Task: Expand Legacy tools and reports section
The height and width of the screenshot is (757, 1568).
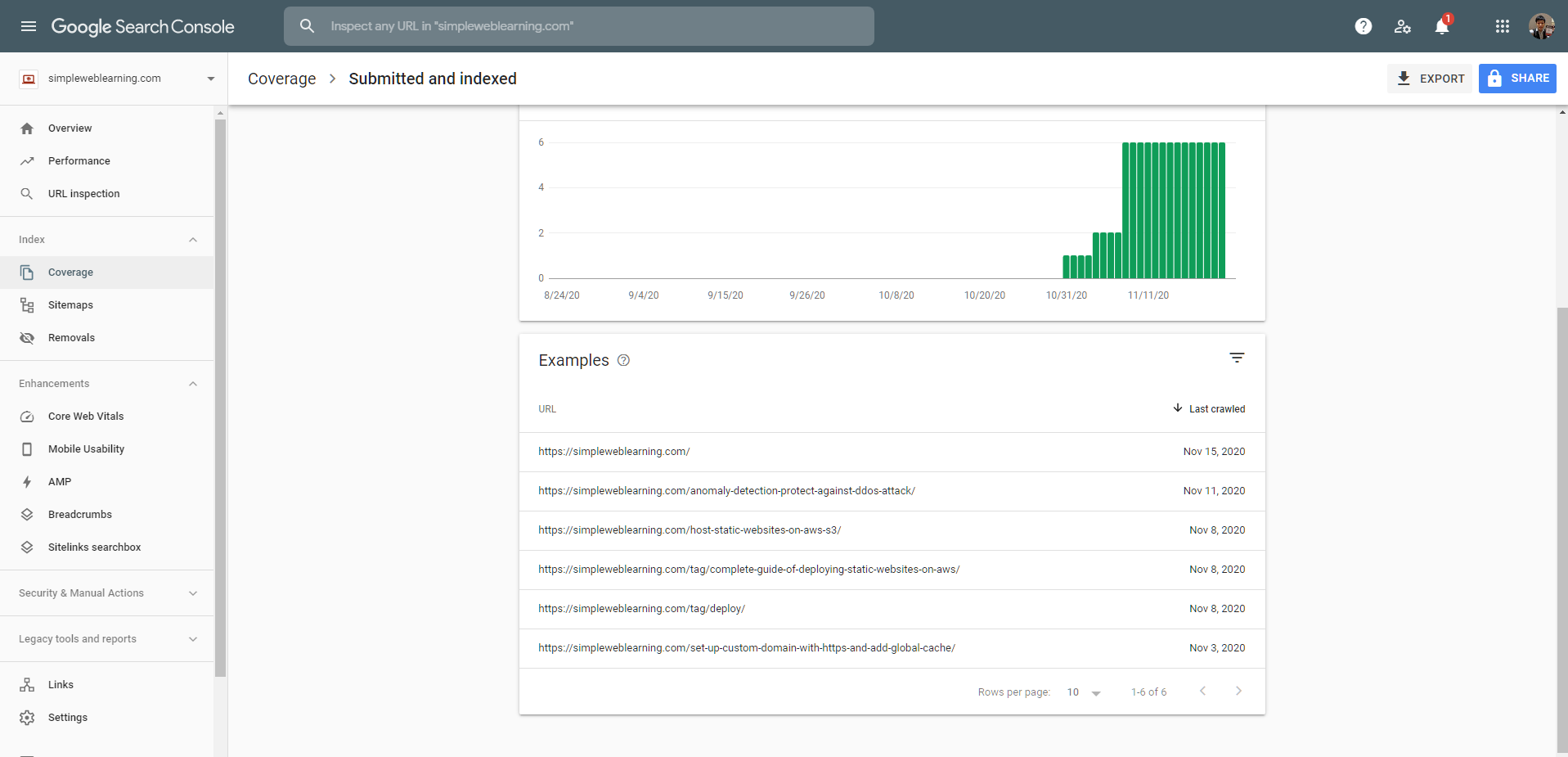Action: [x=193, y=639]
